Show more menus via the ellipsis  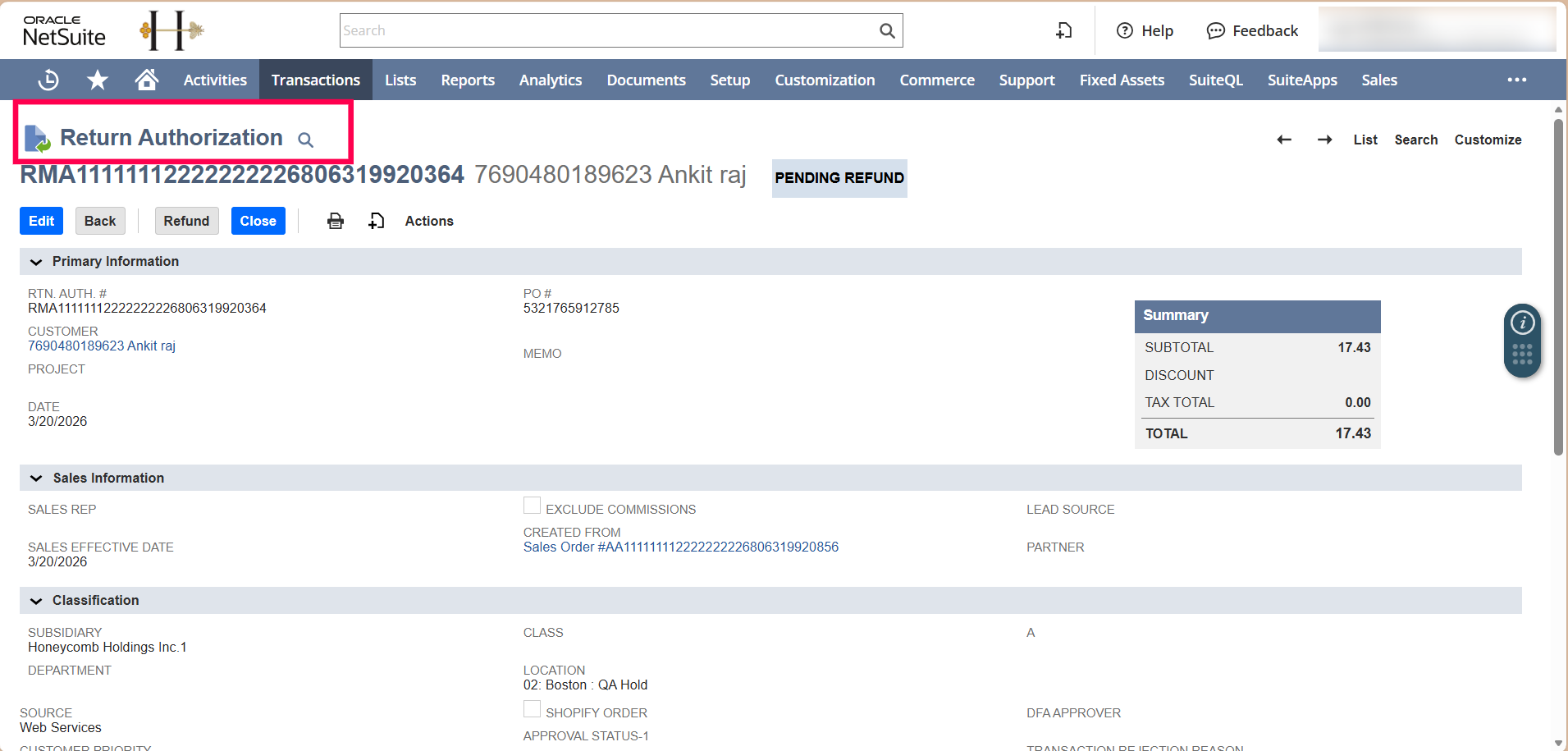point(1516,80)
